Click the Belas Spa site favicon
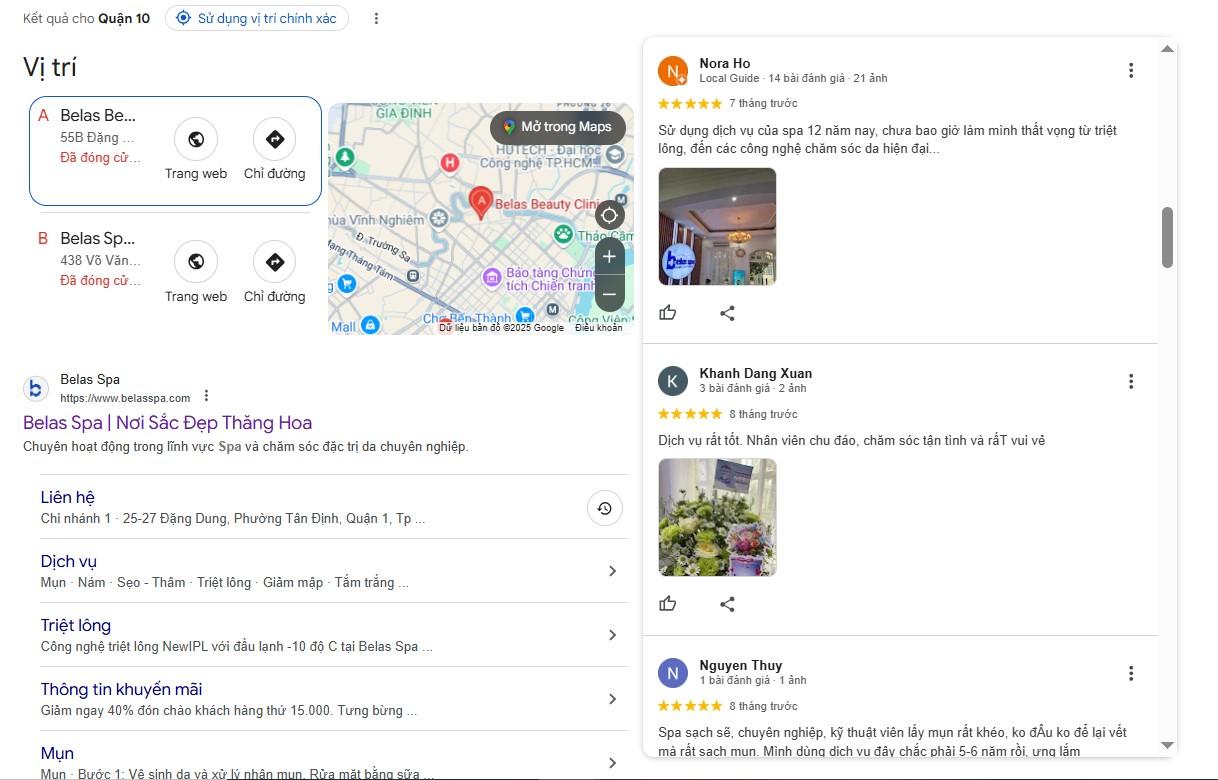1218x780 pixels. (x=36, y=388)
